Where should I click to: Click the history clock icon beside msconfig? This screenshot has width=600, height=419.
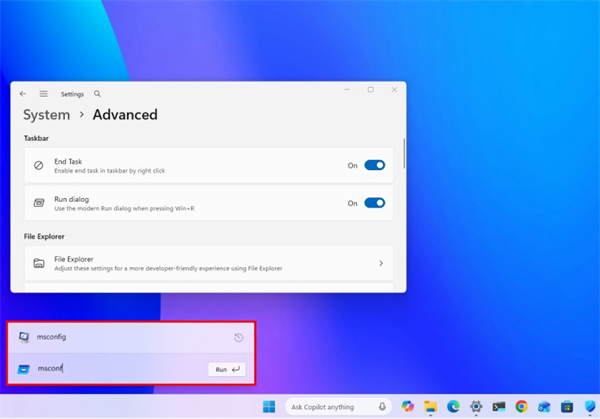[238, 337]
